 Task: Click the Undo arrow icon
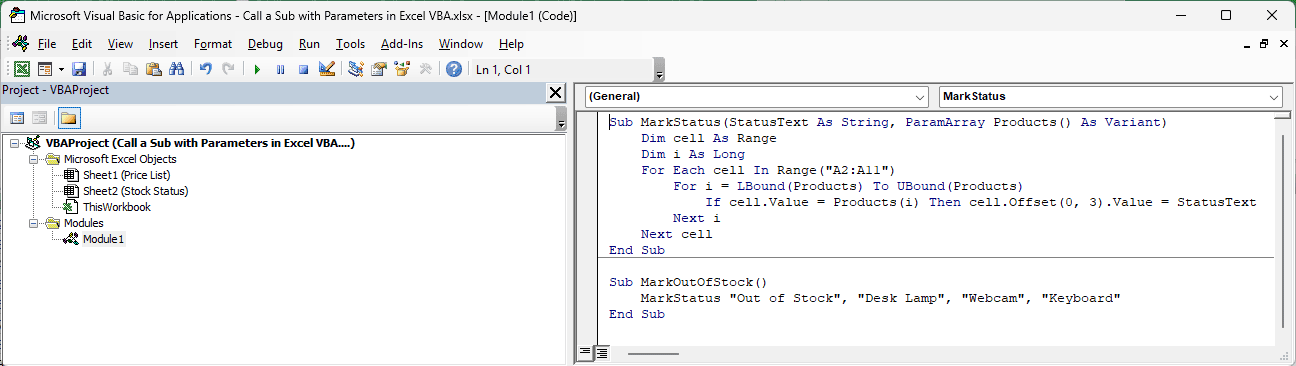[206, 69]
